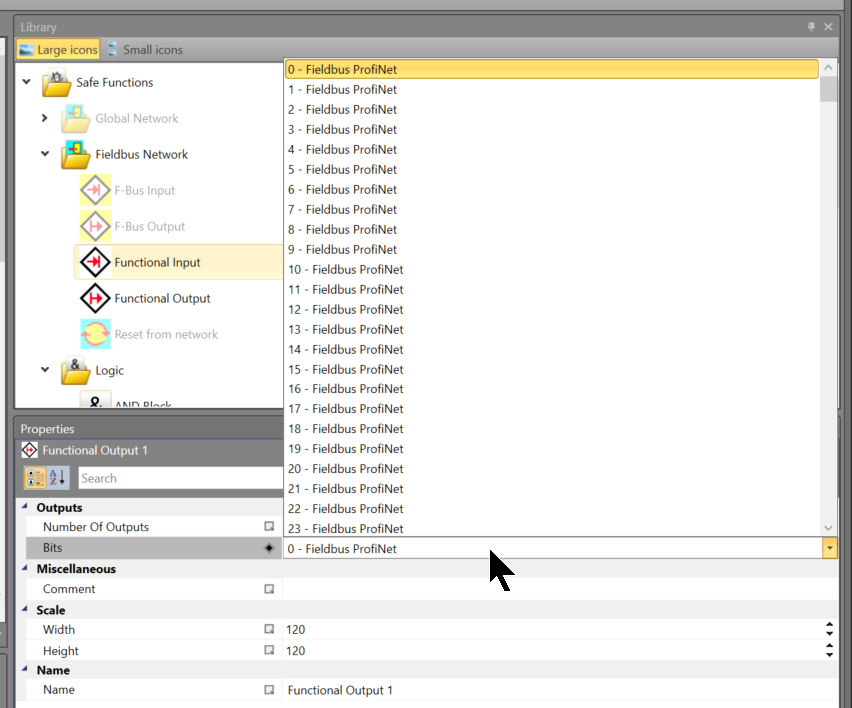The image size is (852, 708).
Task: Click the Comment property marker
Action: [x=269, y=589]
